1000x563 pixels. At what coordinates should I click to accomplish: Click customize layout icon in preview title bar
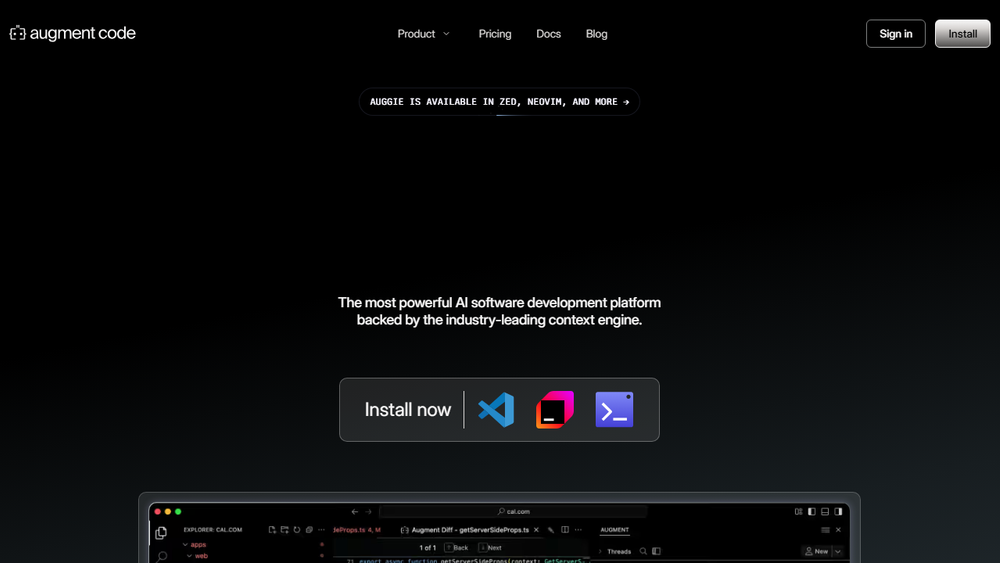click(798, 511)
